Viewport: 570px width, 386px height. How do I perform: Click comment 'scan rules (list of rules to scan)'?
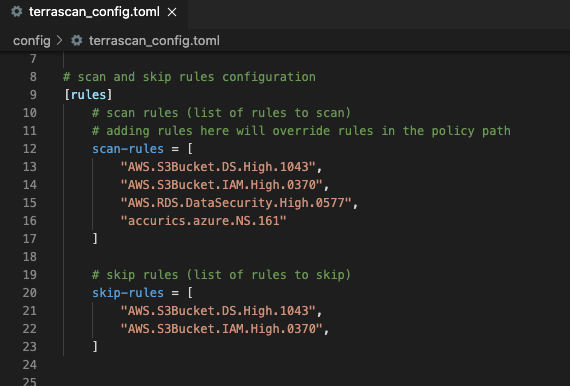point(221,113)
